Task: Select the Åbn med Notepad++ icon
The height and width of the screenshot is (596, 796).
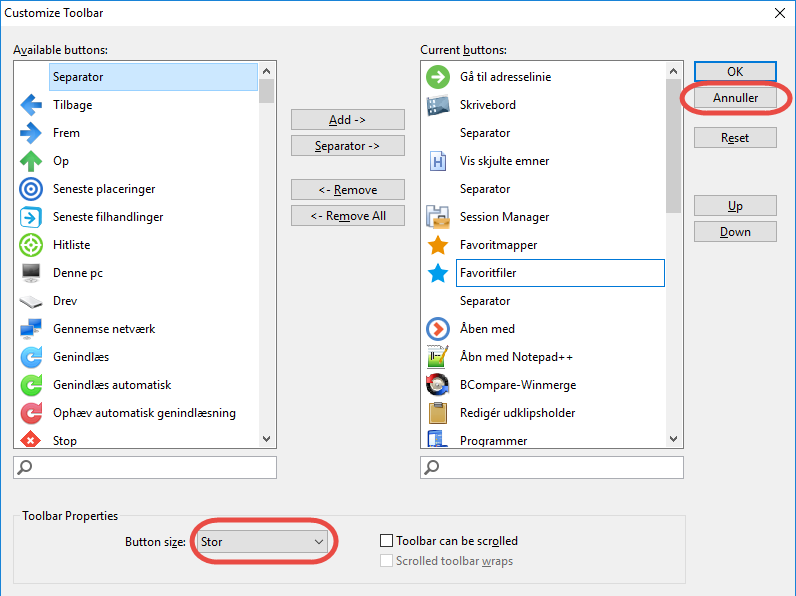Action: click(x=438, y=357)
